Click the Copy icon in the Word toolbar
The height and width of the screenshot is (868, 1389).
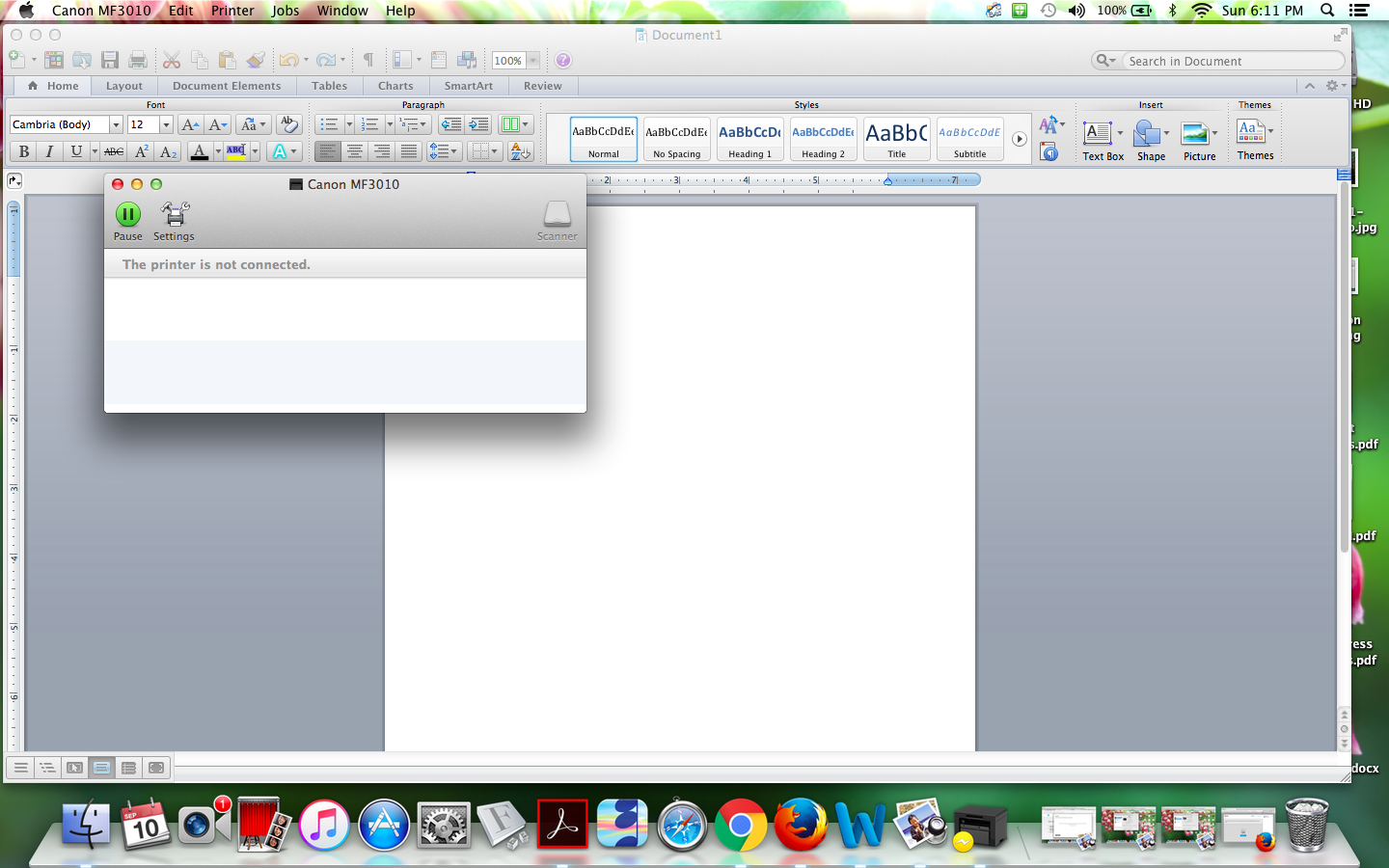point(200,60)
